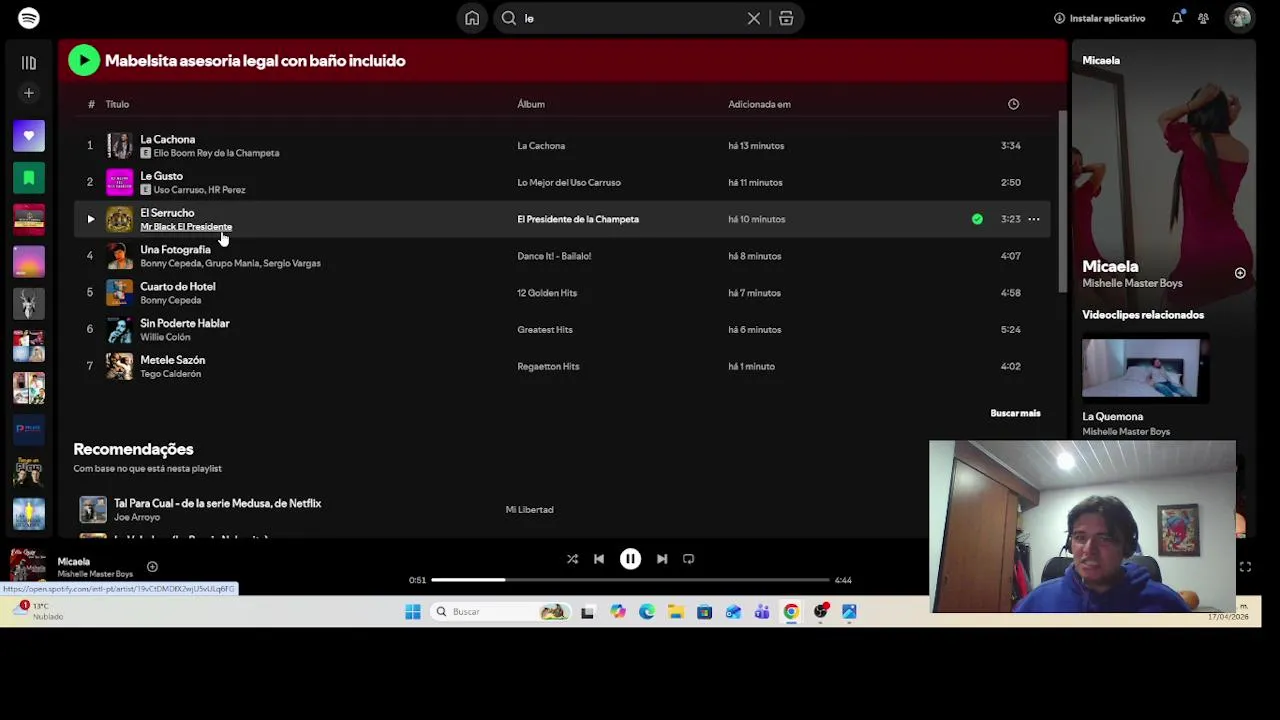Select the track La Cachona
Image resolution: width=1280 pixels, height=720 pixels.
(167, 139)
